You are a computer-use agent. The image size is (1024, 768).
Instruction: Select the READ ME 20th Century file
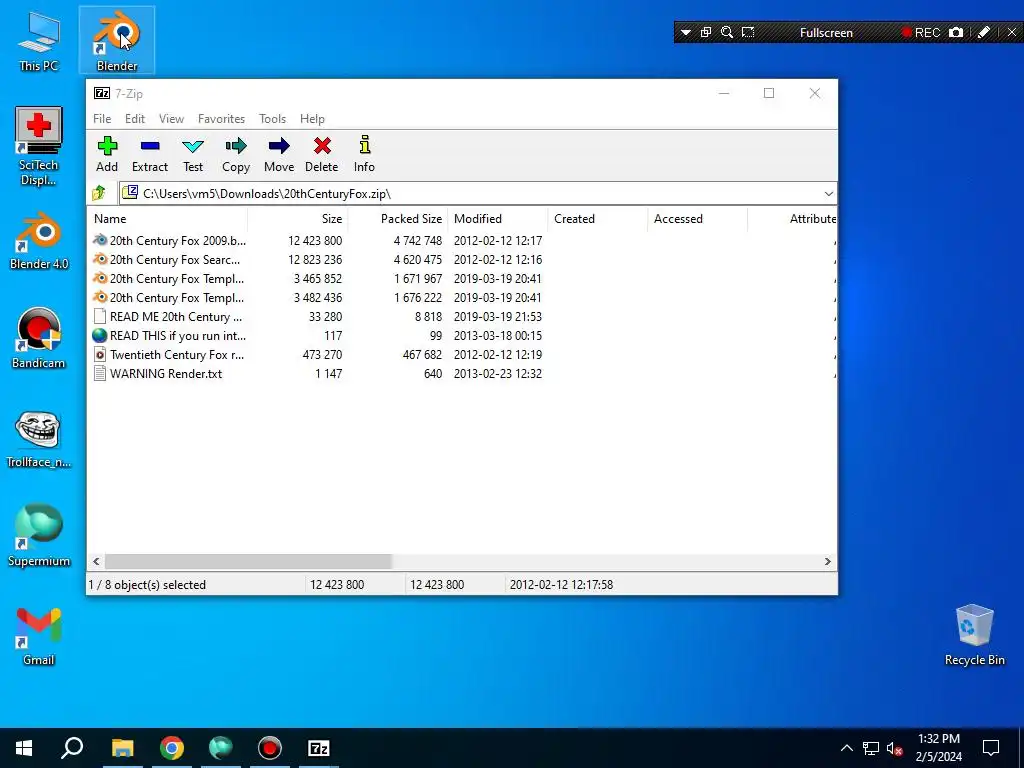tap(170, 316)
